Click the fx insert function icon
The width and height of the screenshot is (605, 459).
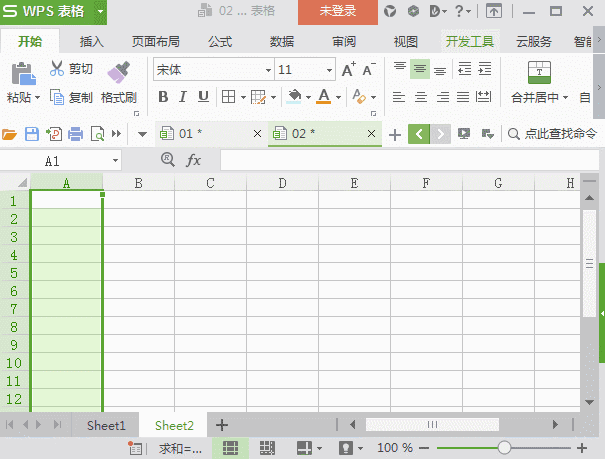pos(193,160)
